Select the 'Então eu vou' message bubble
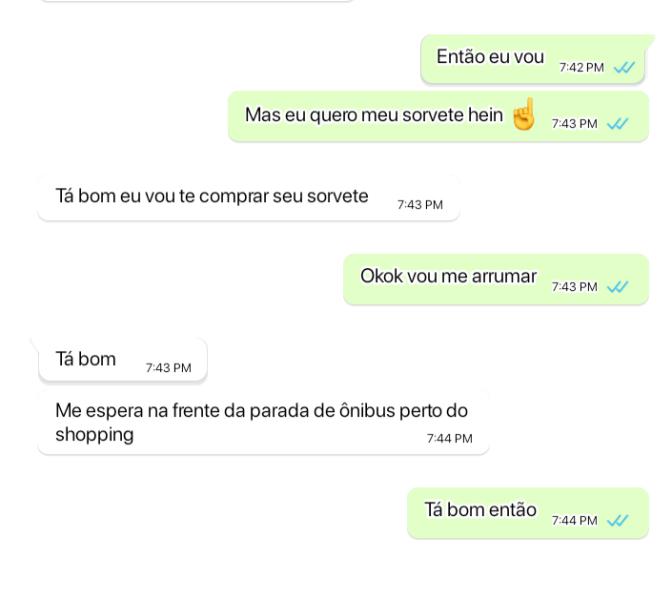Screen dimensions: 672x600 click(x=490, y=58)
